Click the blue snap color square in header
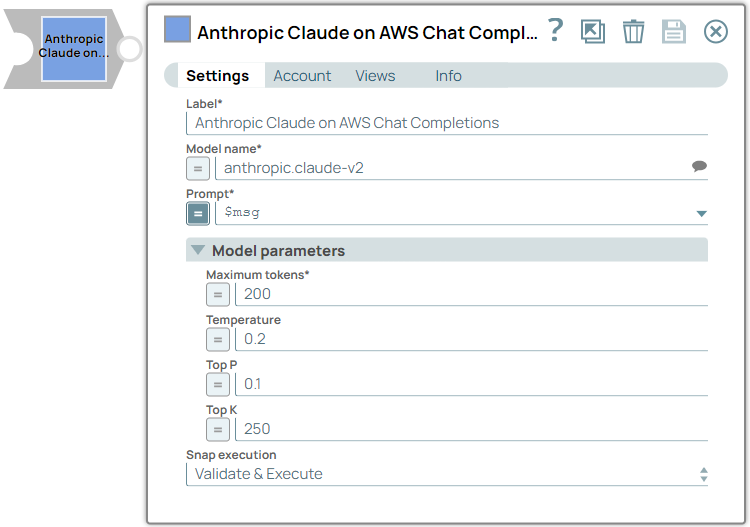Image resolution: width=750 pixels, height=527 pixels. pos(177,30)
